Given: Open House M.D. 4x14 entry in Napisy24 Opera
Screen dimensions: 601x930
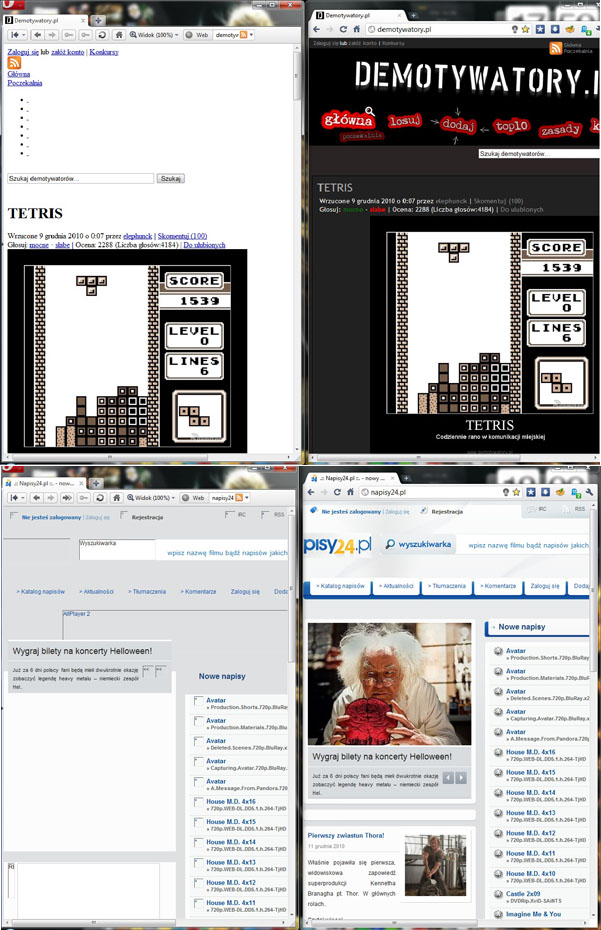Looking at the screenshot, I should [x=231, y=842].
